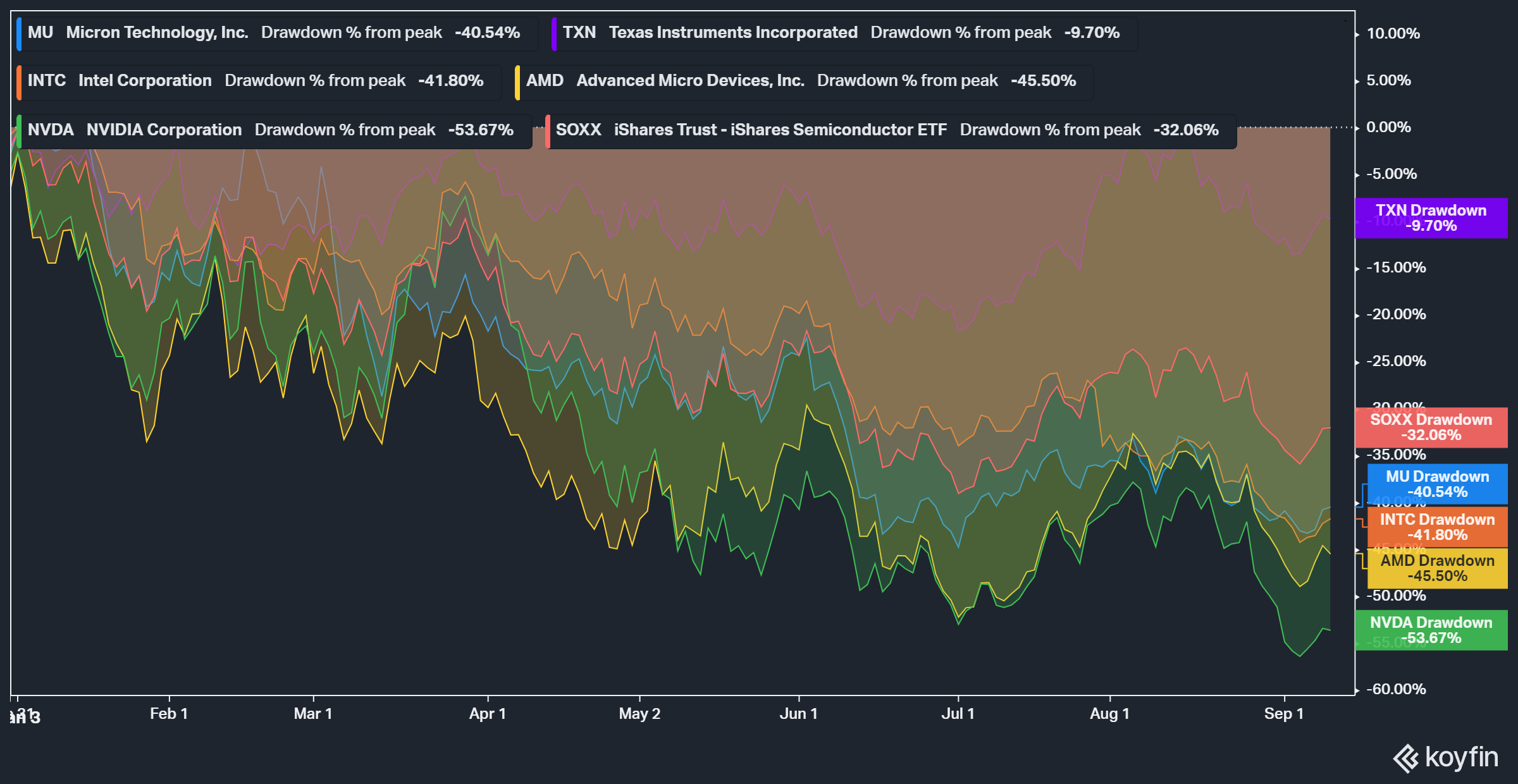Click the INTC Drawdown -41.80% axis label
The height and width of the screenshot is (784, 1518).
(1437, 527)
